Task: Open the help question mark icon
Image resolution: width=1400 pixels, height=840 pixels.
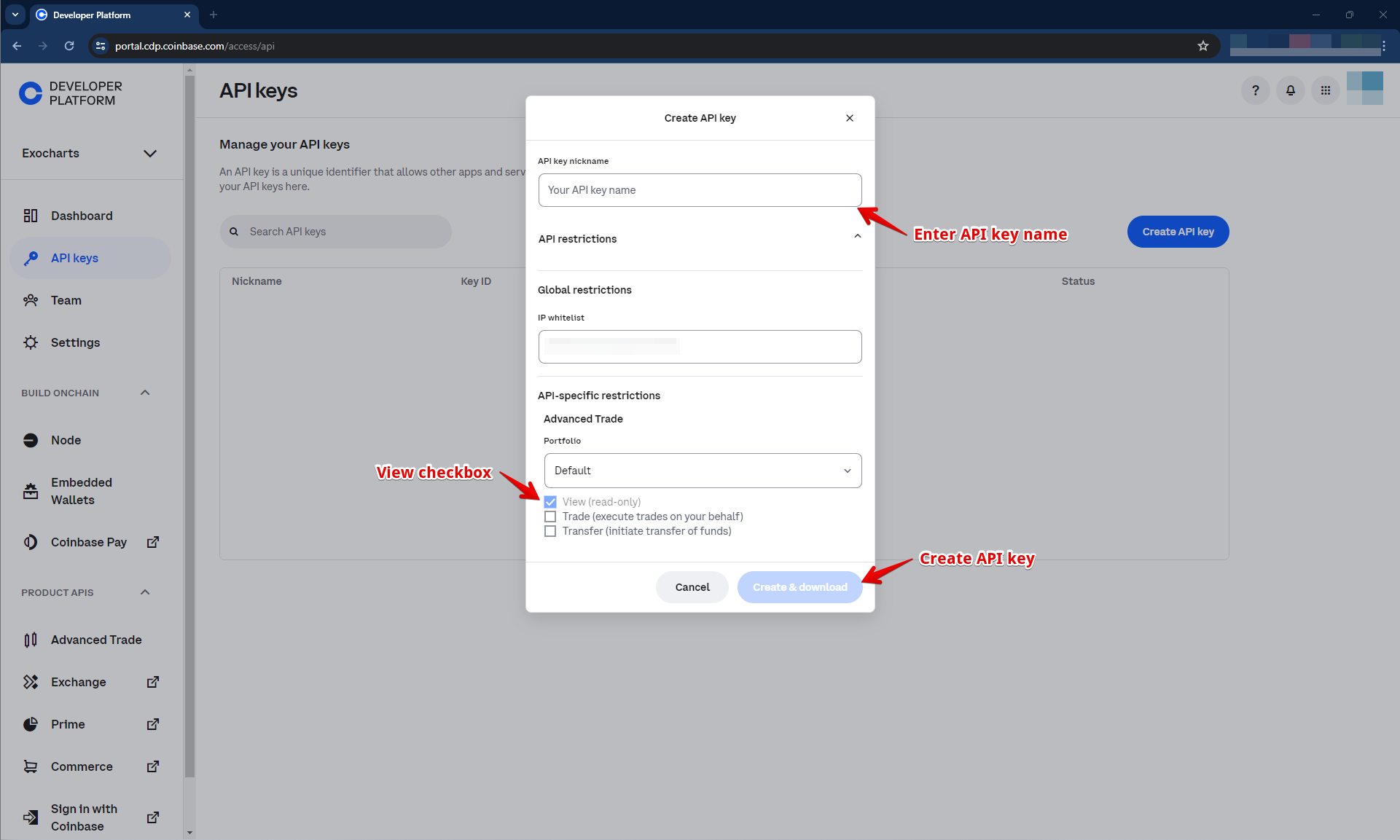Action: click(x=1255, y=90)
